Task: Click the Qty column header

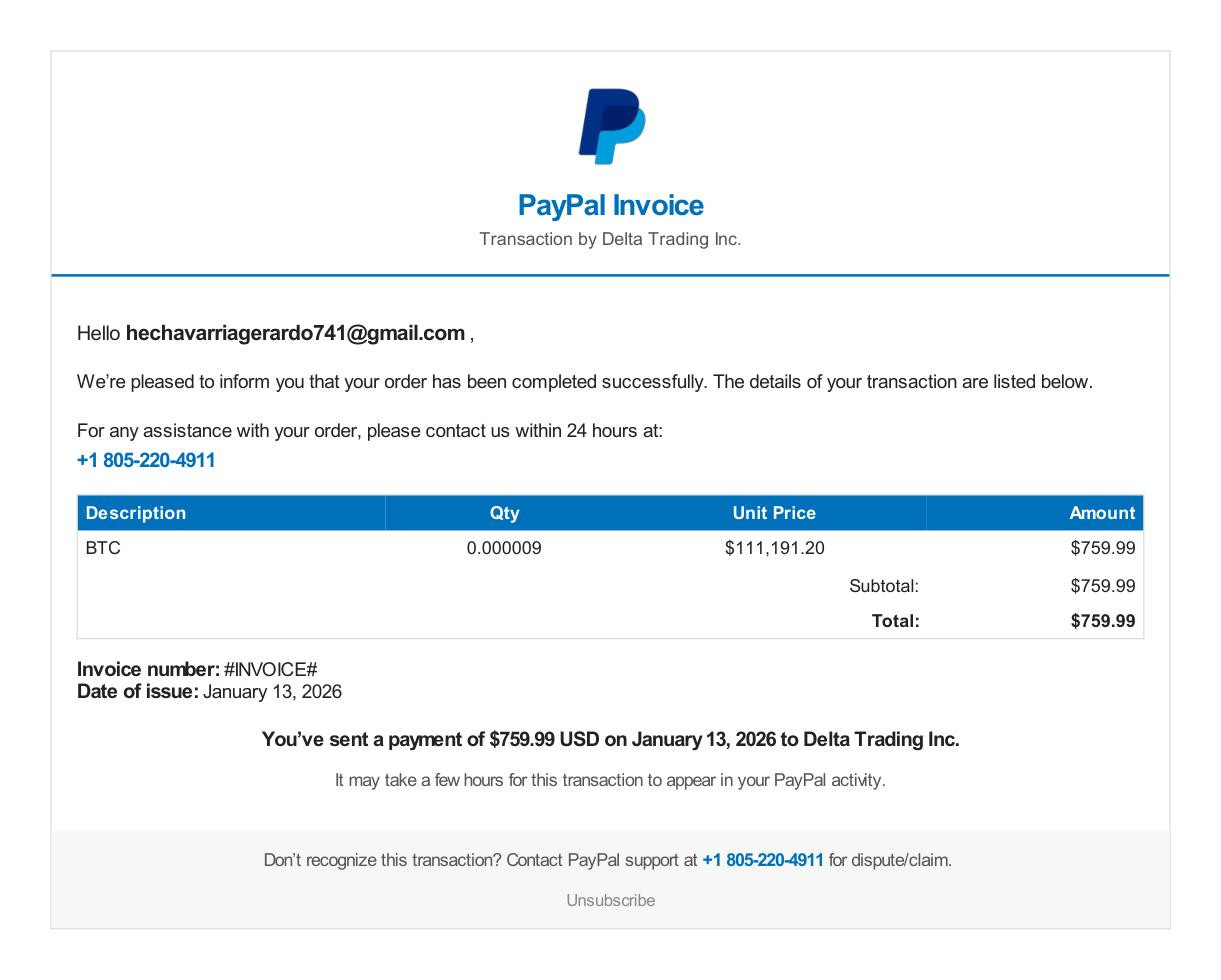Action: click(504, 513)
